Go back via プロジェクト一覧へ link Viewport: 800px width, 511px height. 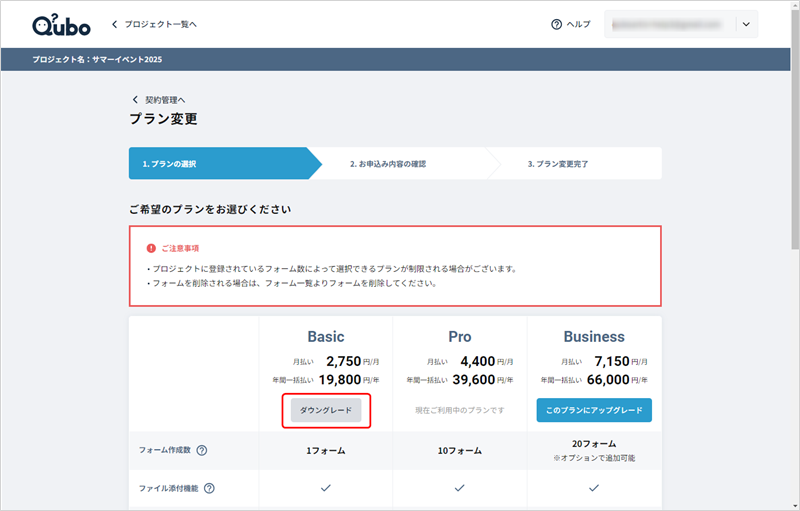click(160, 24)
